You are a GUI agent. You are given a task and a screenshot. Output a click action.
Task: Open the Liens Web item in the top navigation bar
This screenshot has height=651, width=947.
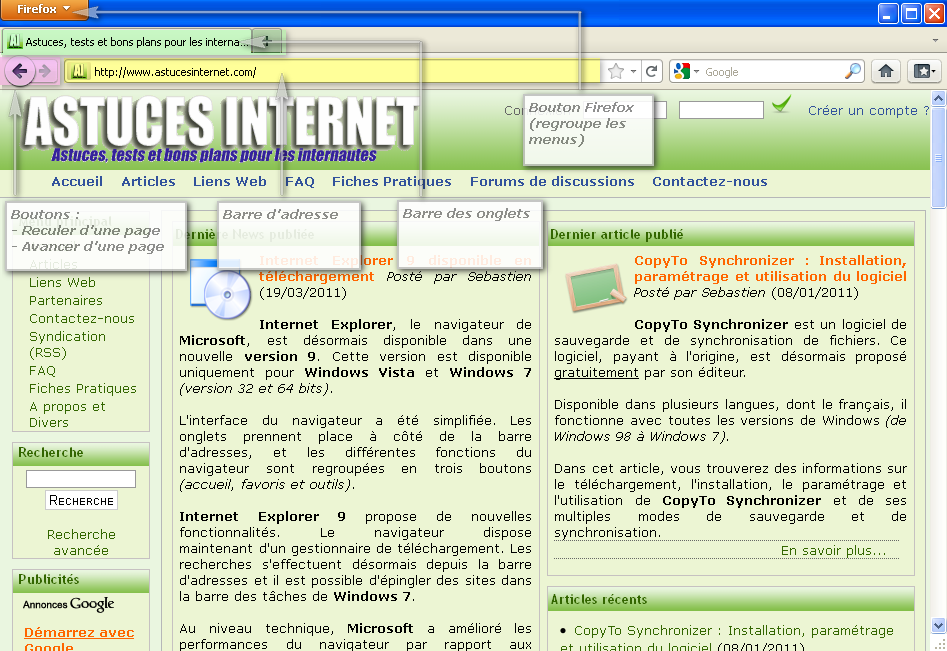[x=230, y=181]
